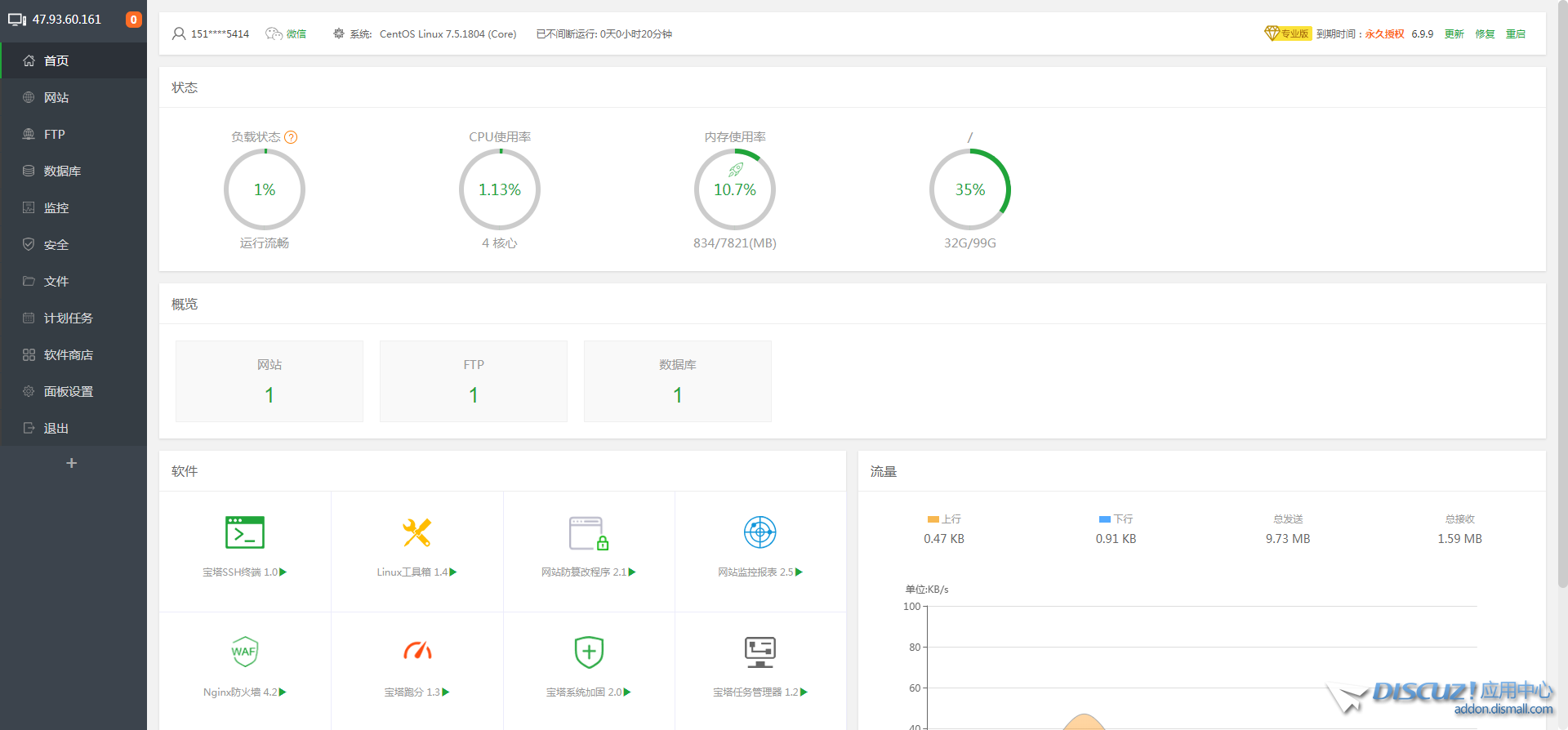
Task: Click the 更新 link in header
Action: point(1454,34)
